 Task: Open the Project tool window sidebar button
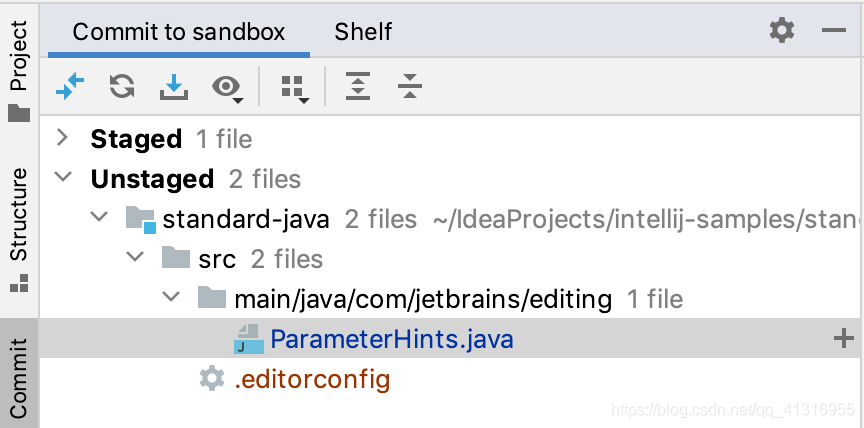[x=19, y=71]
